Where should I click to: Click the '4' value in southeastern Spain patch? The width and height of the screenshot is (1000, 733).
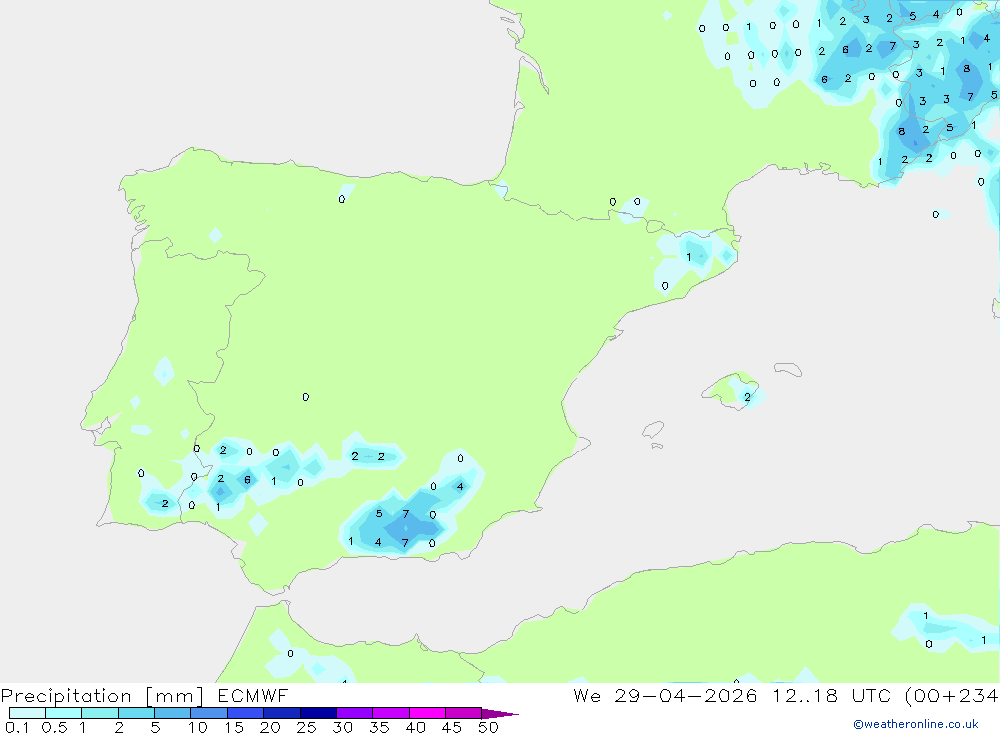(460, 487)
